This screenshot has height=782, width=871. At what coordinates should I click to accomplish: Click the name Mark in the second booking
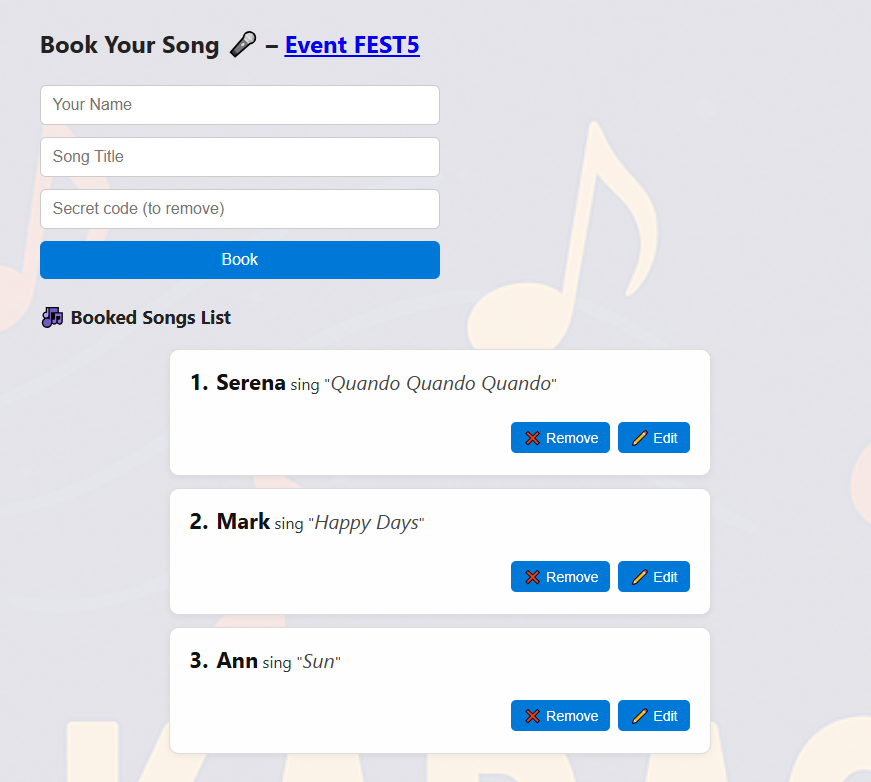point(243,522)
